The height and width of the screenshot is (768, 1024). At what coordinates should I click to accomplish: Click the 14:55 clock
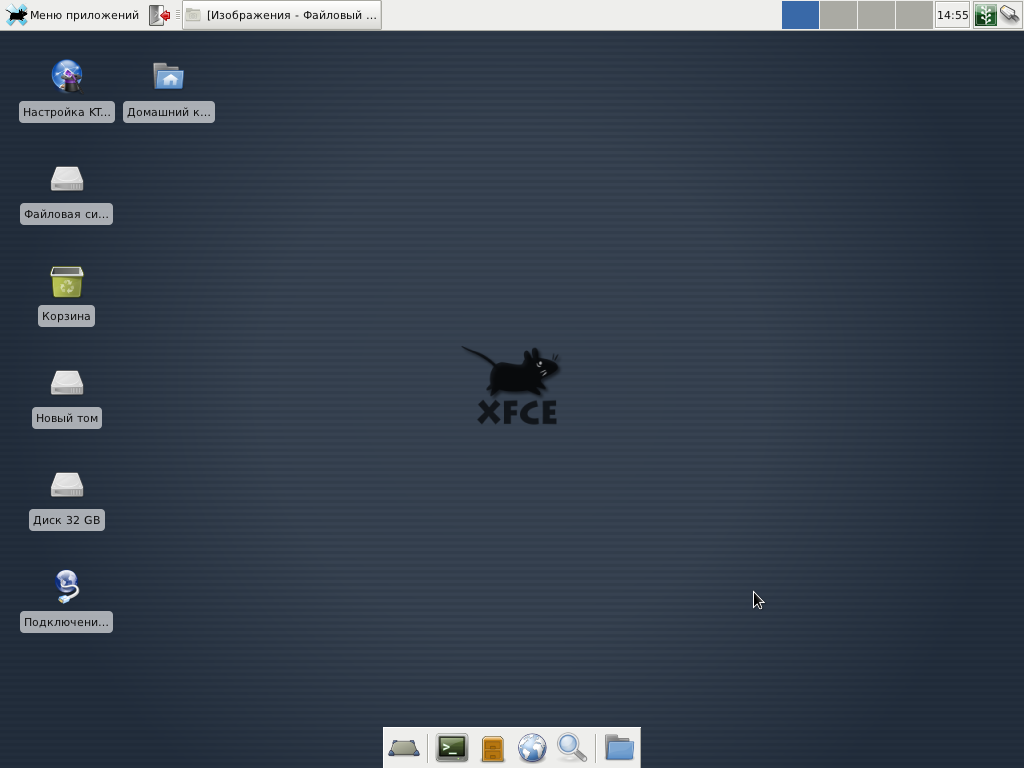click(952, 15)
